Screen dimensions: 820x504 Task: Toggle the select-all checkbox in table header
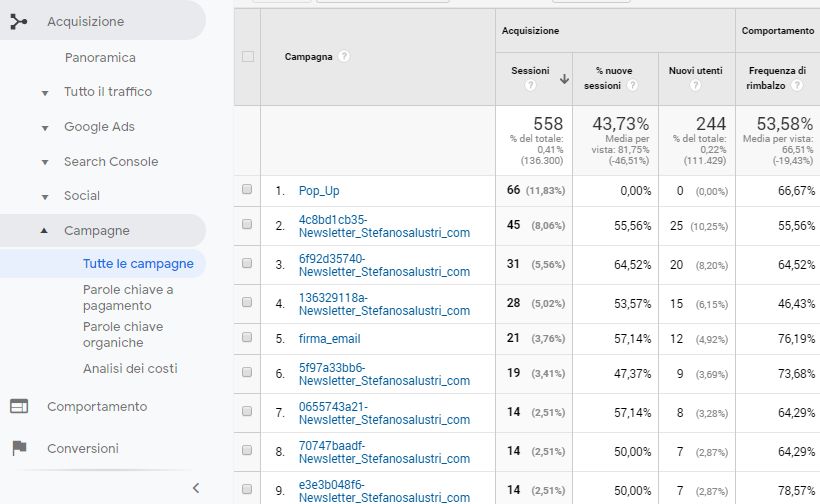(x=248, y=56)
